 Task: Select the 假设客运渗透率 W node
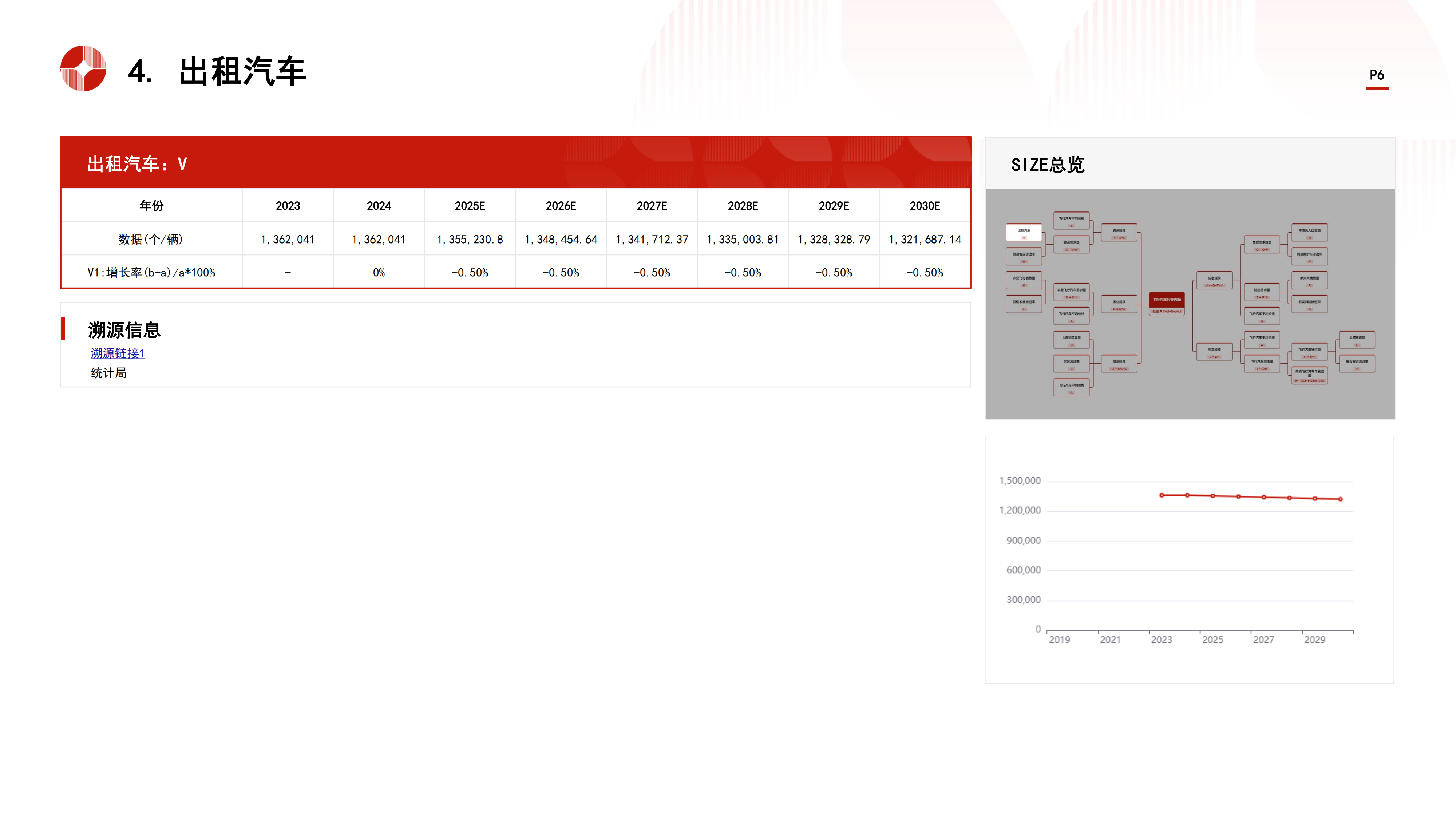click(x=1024, y=257)
